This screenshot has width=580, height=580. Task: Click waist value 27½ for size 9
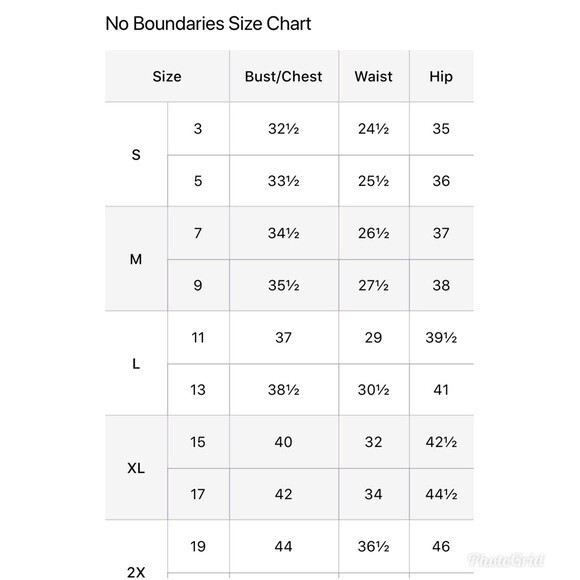pos(373,285)
